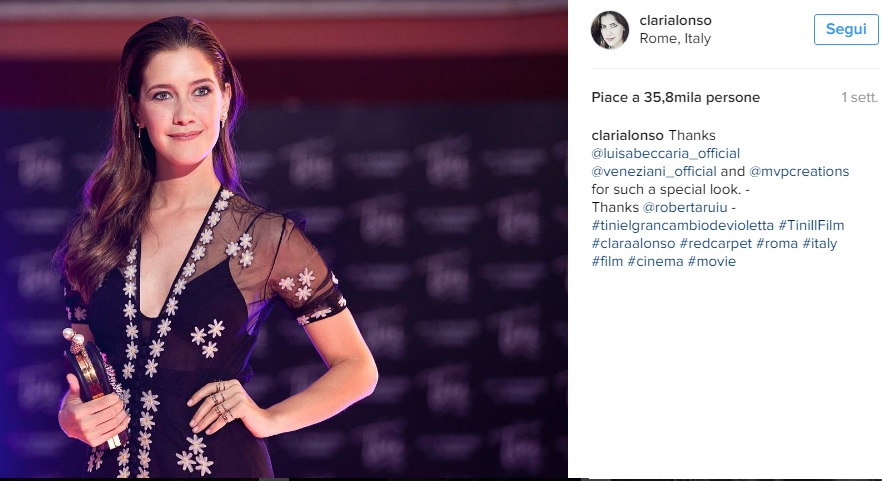
Task: Click the clarialonso profile avatar
Action: click(x=610, y=30)
